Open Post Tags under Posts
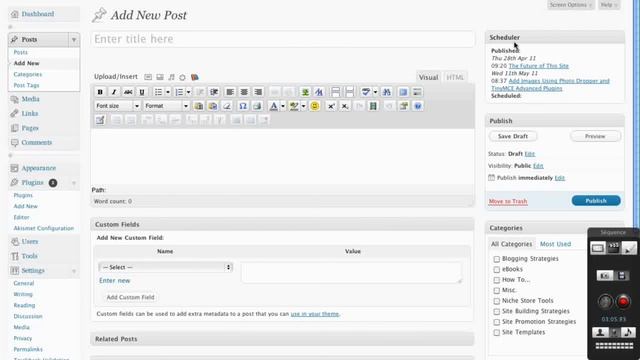The height and width of the screenshot is (360, 640). pos(26,85)
